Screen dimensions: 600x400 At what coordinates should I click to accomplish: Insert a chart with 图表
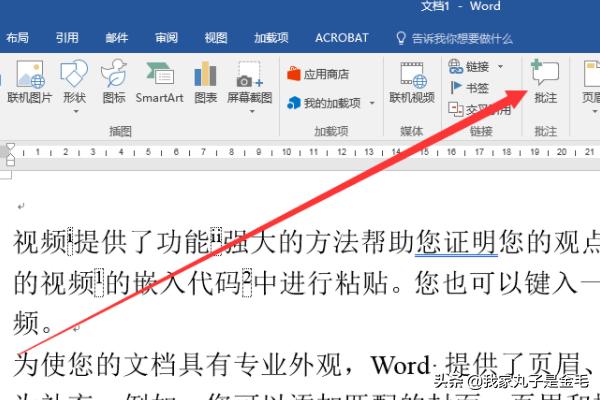coord(206,82)
